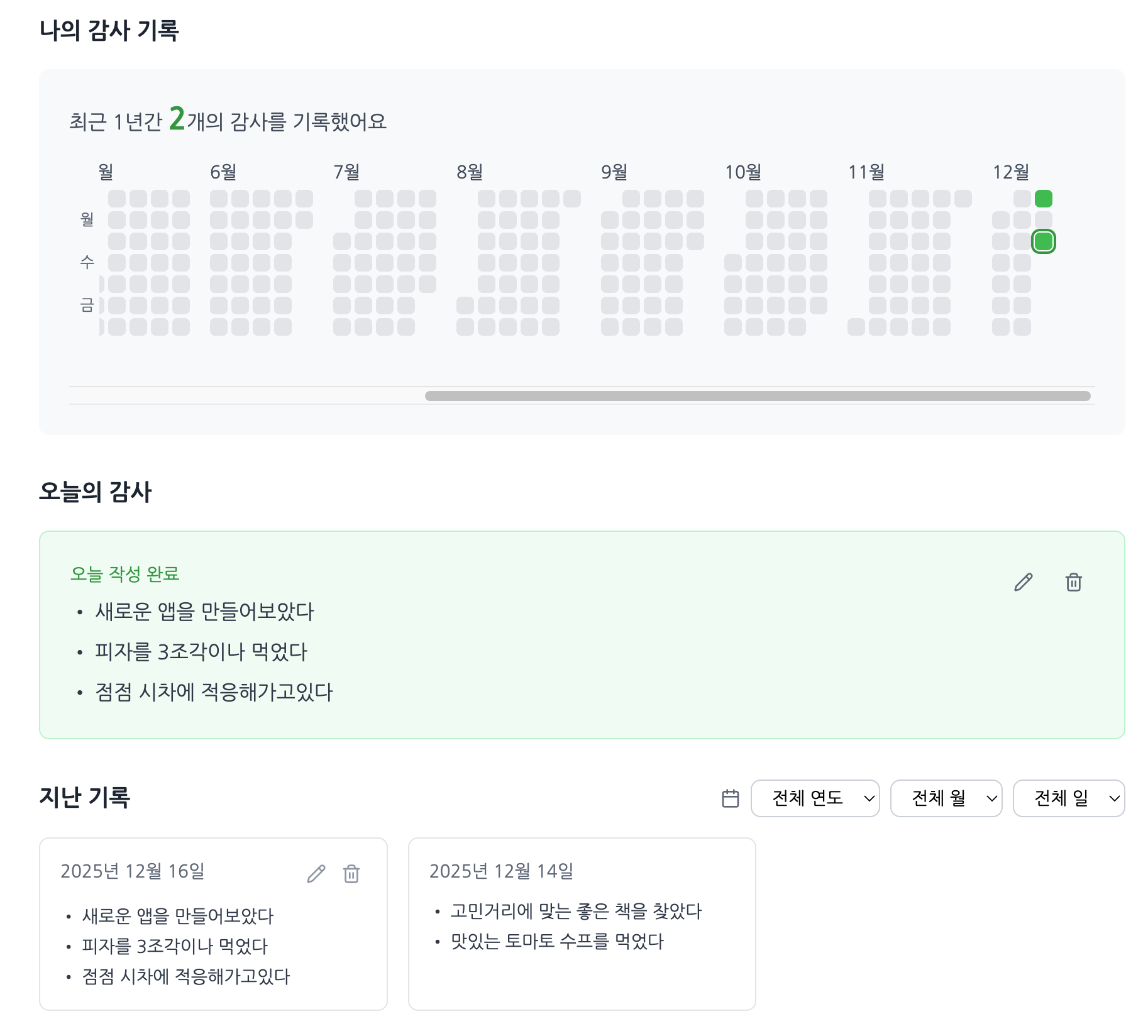Select first gray cell under 11월 column
Screen dimensions: 1148x1036
click(878, 199)
